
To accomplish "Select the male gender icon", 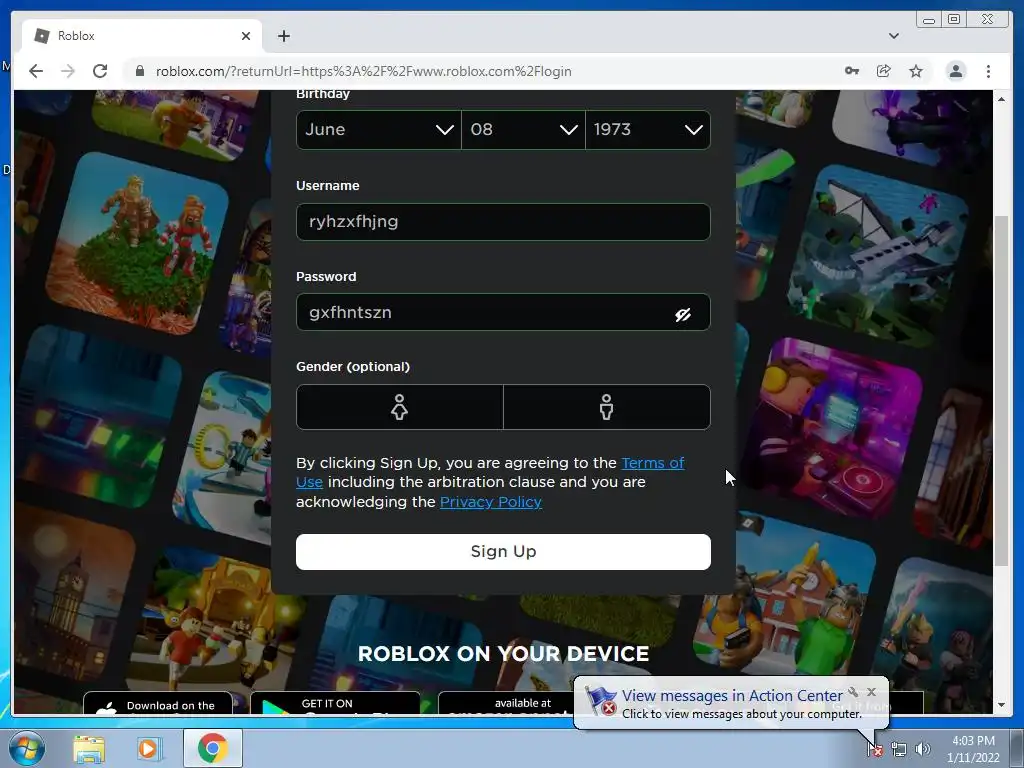I will [x=607, y=407].
